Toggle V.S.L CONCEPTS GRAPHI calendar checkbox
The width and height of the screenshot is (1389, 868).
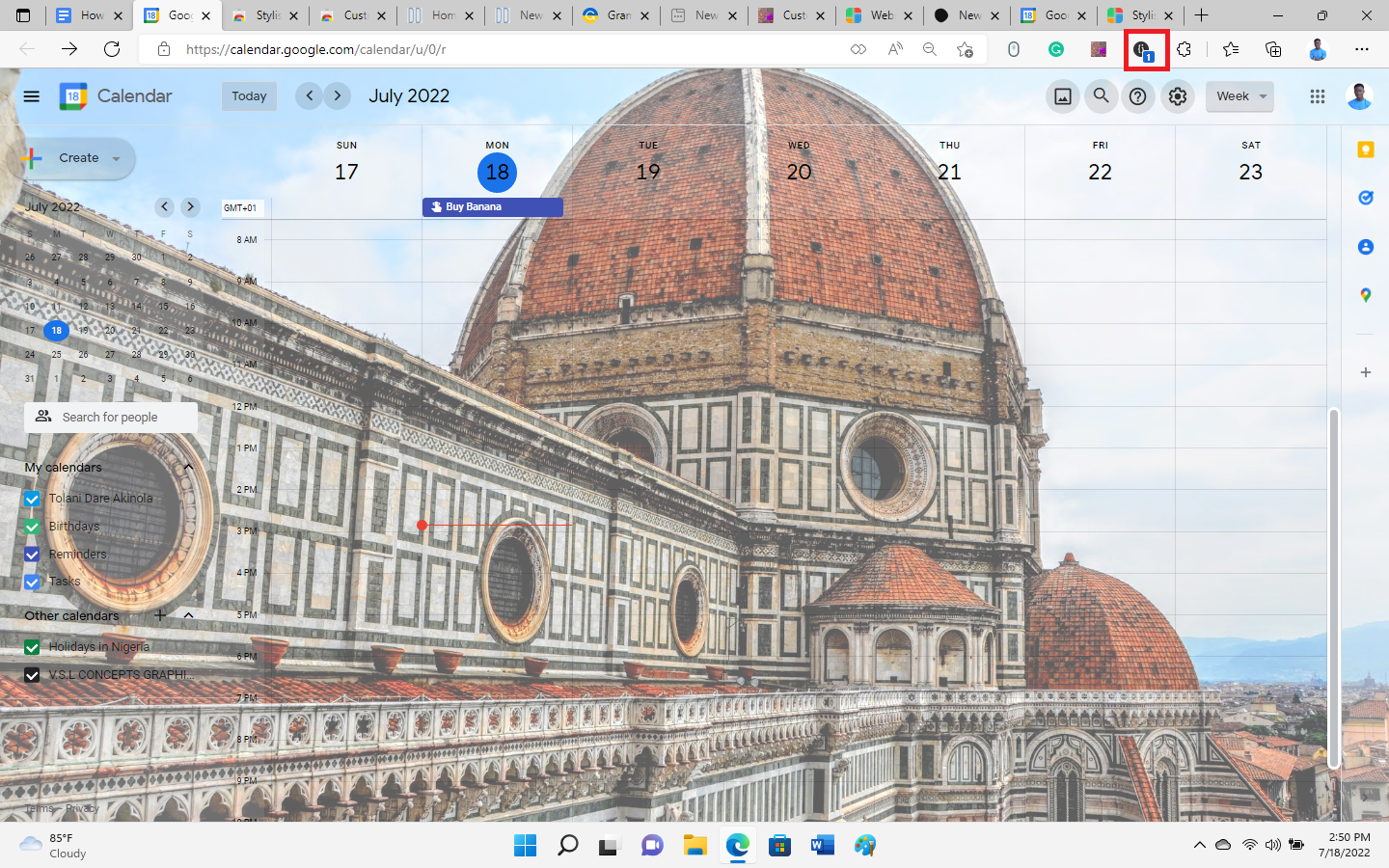32,675
